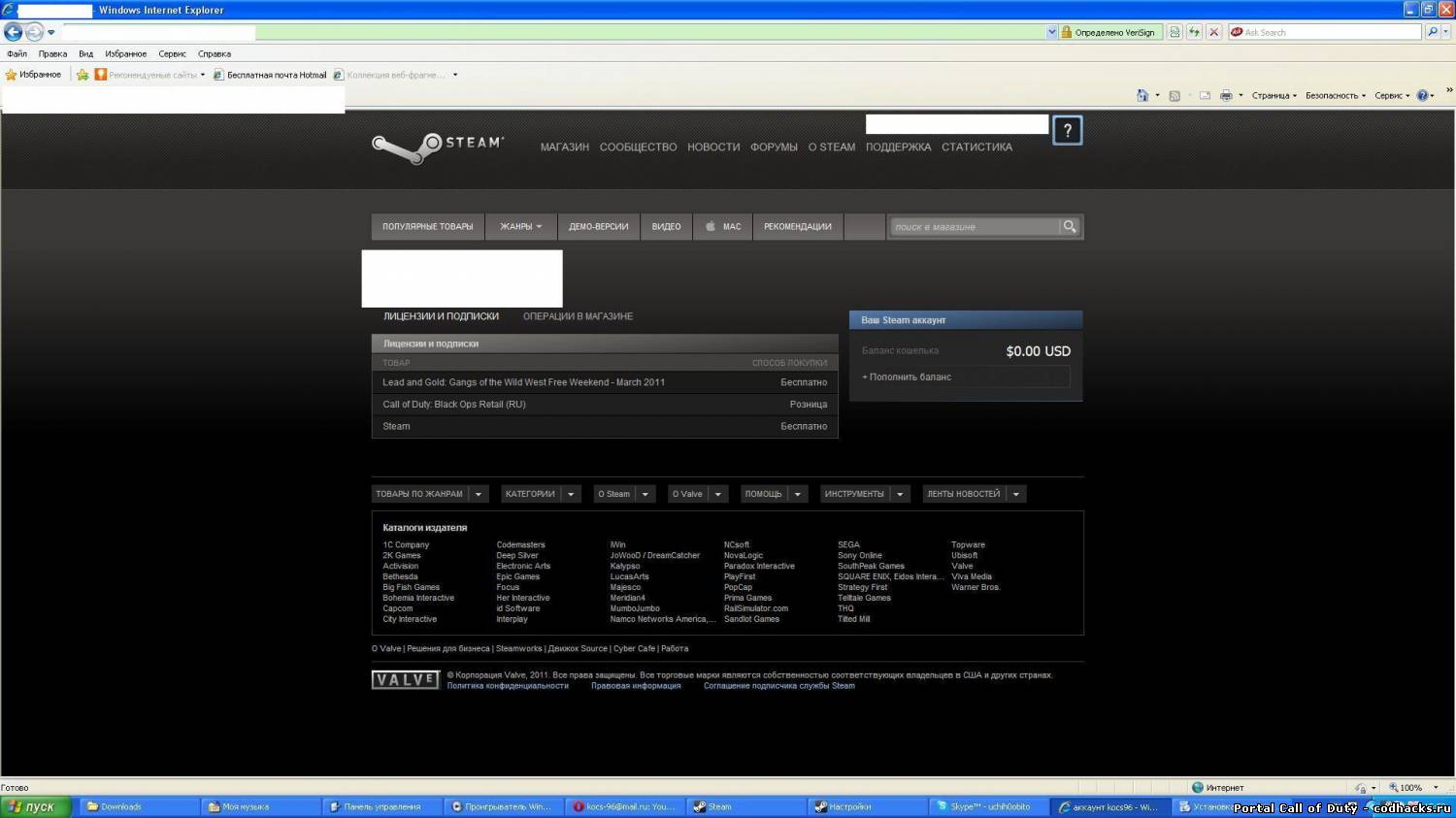
Task: Switch to Steam window in taskbar
Action: click(x=745, y=806)
